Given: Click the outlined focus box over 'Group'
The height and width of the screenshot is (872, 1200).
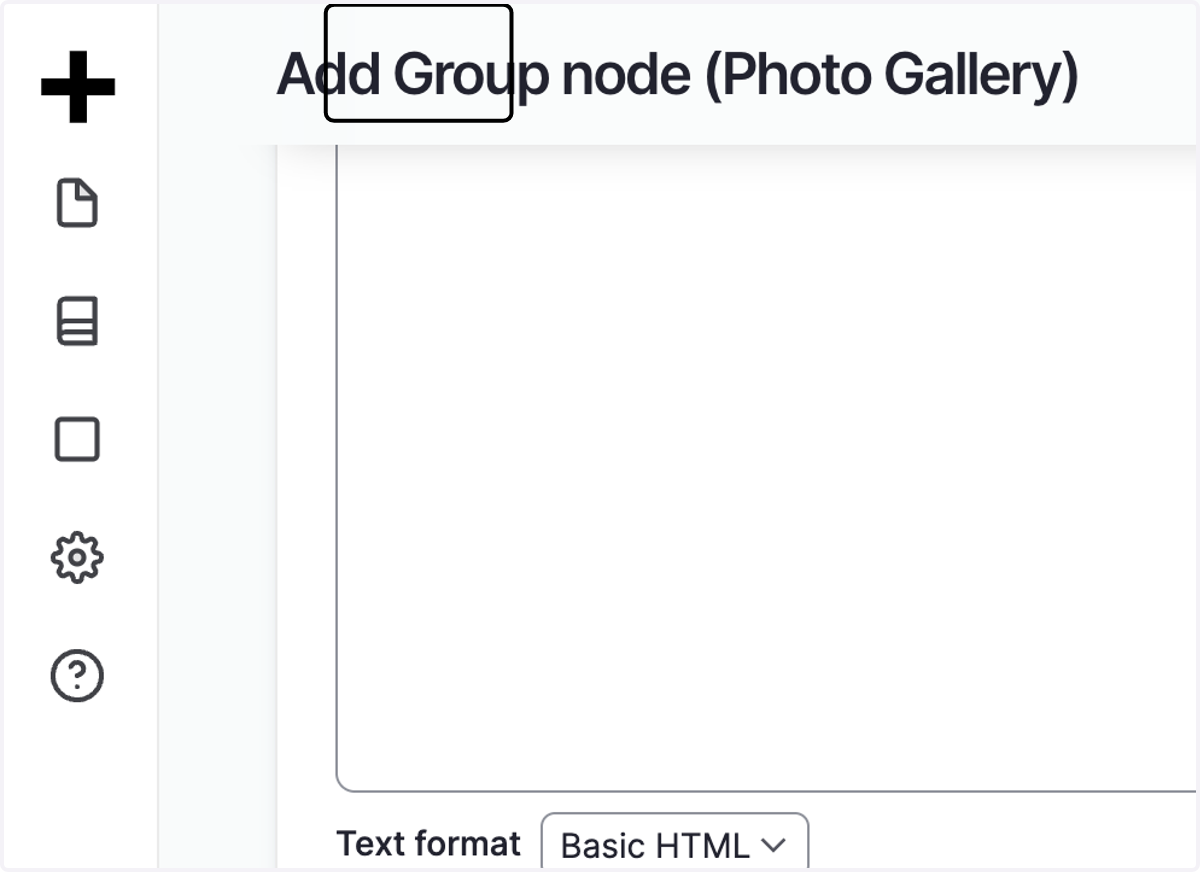Looking at the screenshot, I should [419, 63].
